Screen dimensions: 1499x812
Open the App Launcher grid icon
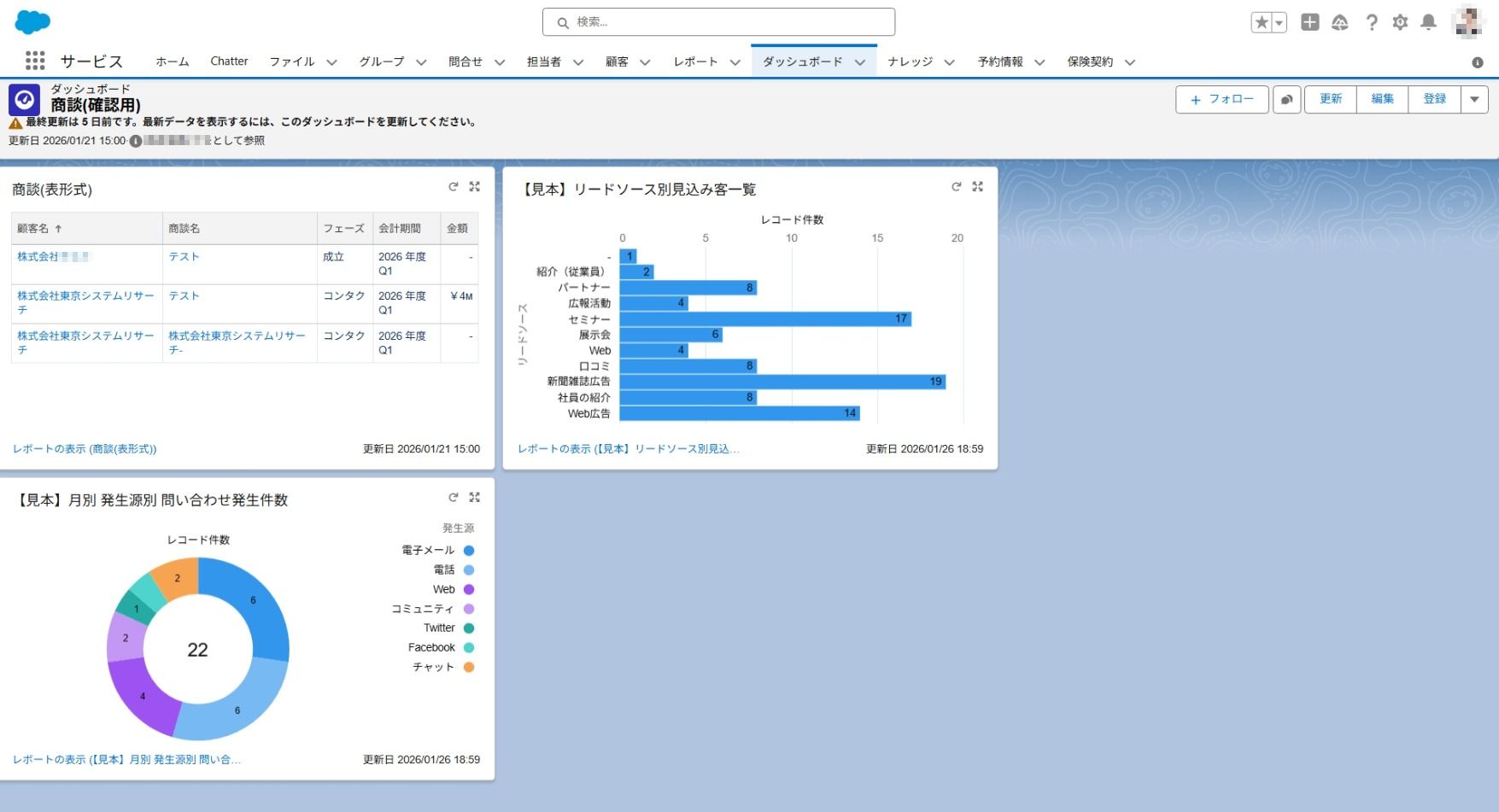(x=35, y=61)
